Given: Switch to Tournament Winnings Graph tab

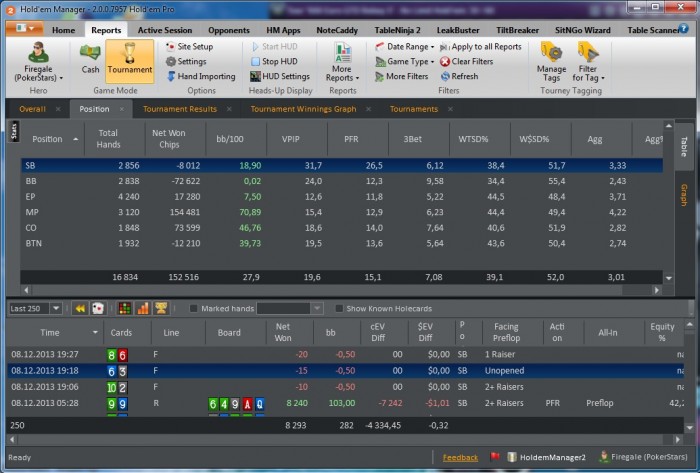Looking at the screenshot, I should pyautogui.click(x=303, y=109).
